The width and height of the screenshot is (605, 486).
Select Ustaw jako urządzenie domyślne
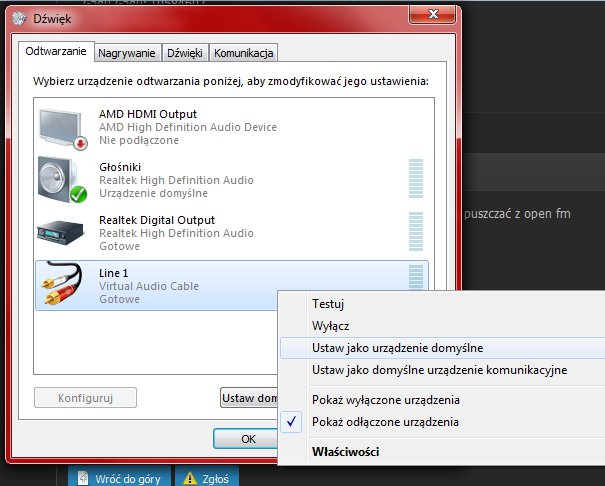[x=442, y=348]
